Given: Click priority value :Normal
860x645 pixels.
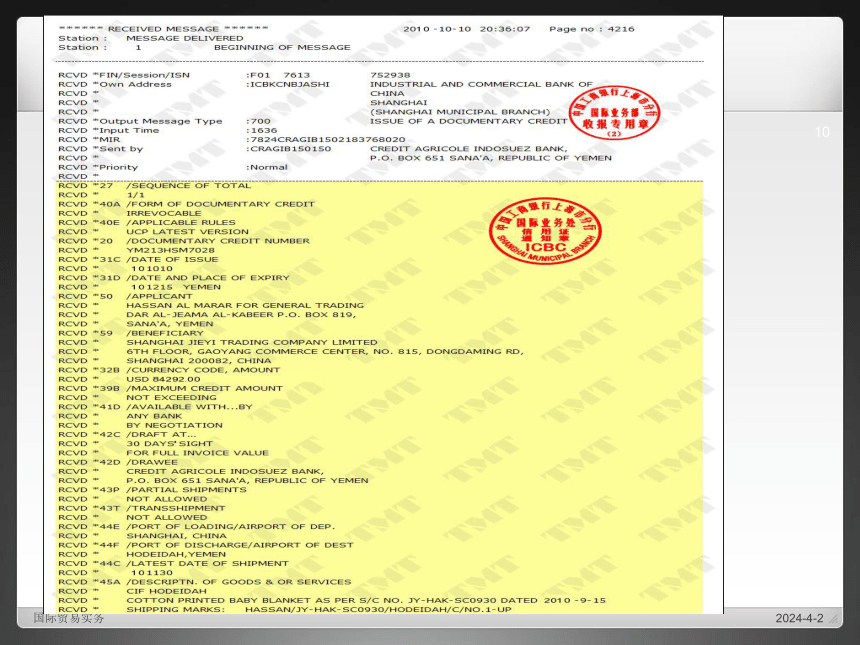Looking at the screenshot, I should coord(267,167).
